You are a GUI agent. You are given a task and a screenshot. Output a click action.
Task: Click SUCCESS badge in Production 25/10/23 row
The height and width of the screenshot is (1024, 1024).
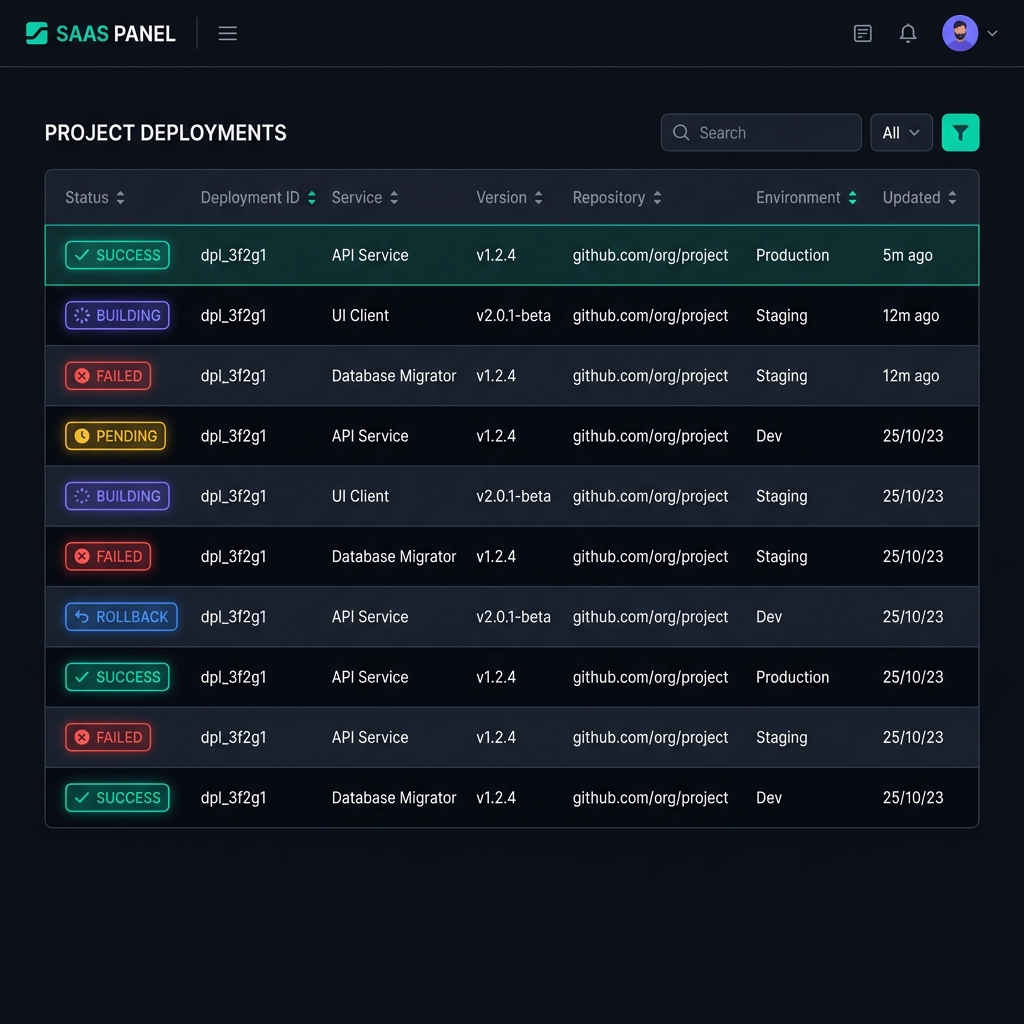tap(118, 677)
